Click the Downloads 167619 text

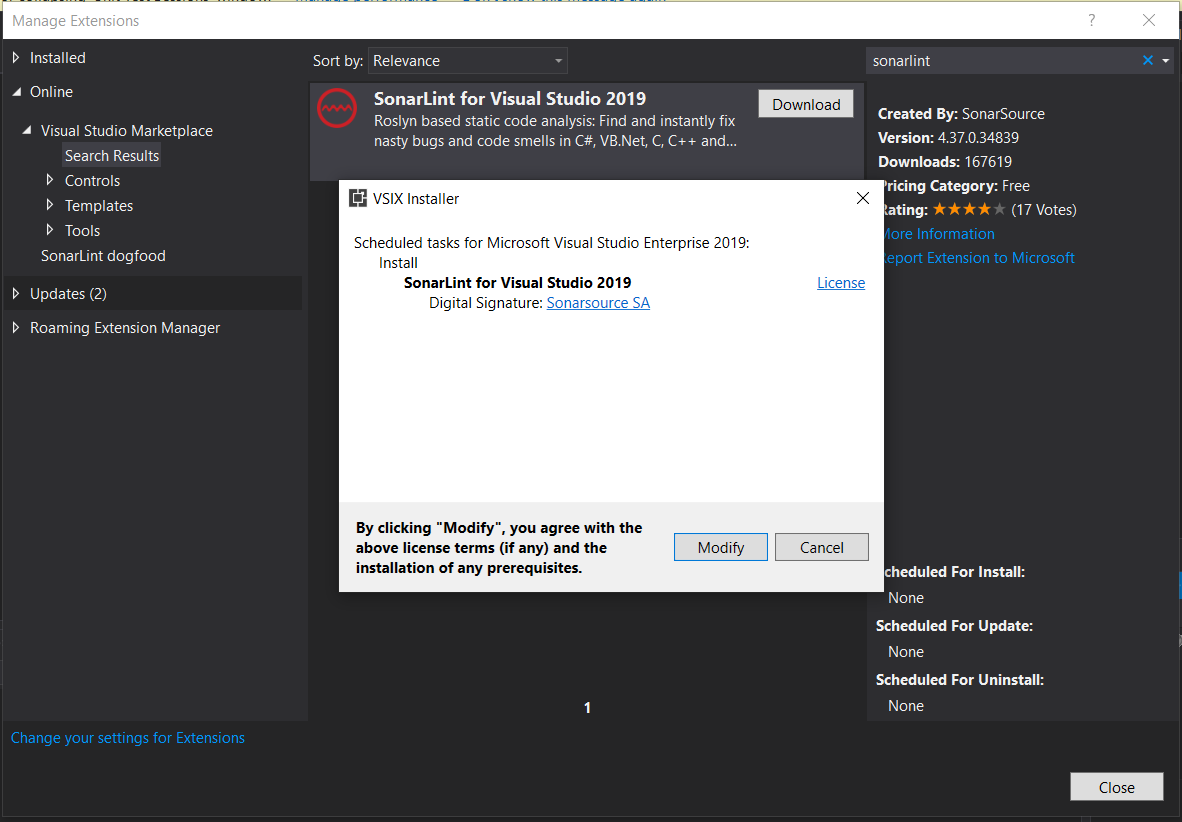point(945,162)
